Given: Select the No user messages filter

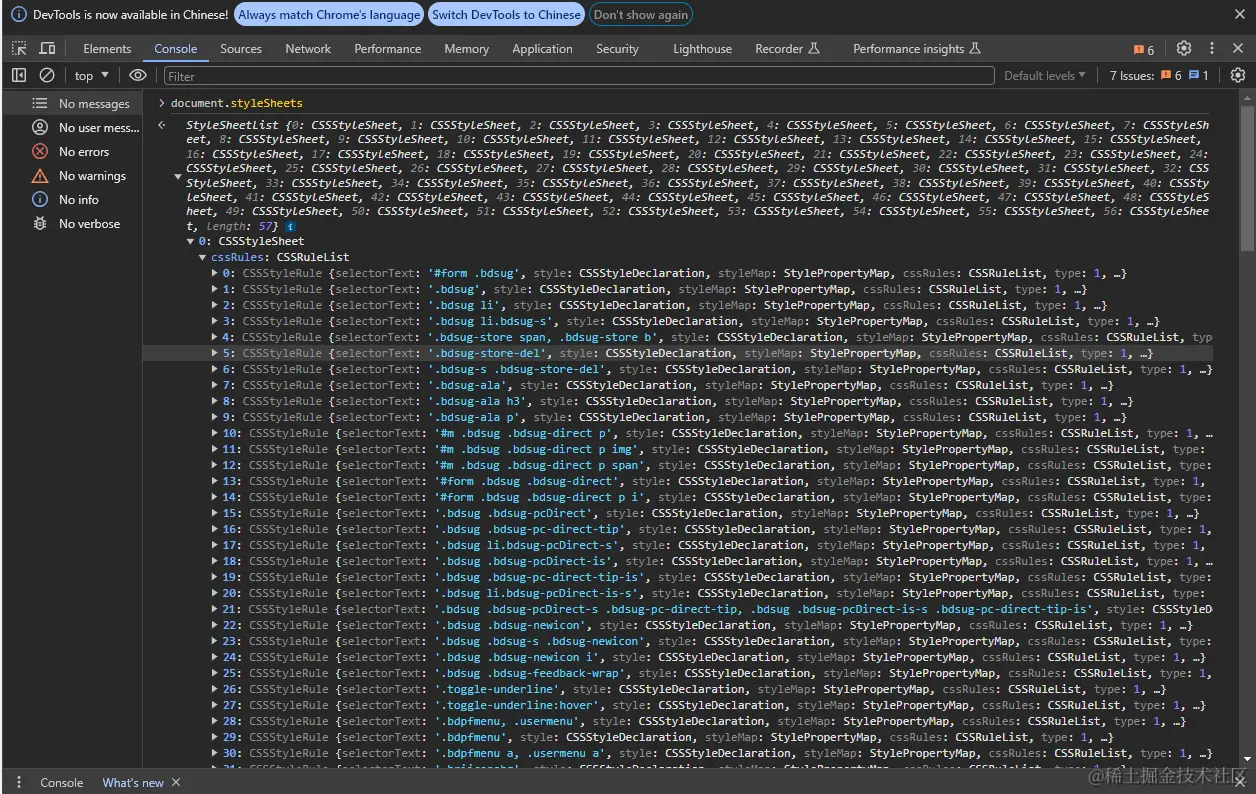Looking at the screenshot, I should click(71, 128).
